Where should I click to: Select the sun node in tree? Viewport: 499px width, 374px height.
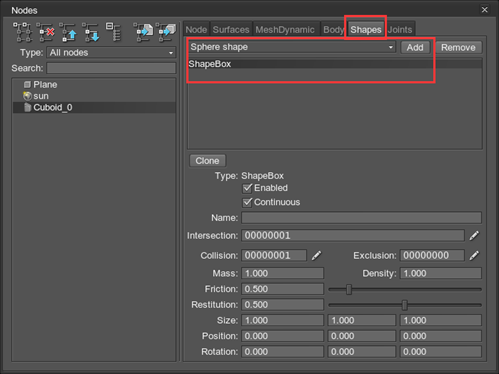point(94,96)
